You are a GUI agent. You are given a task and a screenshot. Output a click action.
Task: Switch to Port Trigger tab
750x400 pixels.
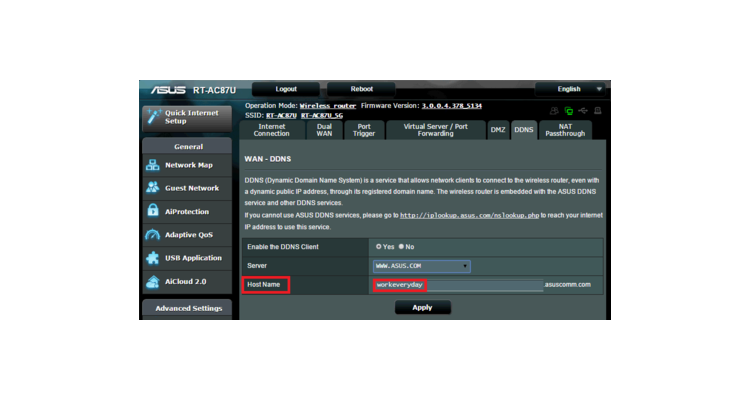click(x=364, y=130)
